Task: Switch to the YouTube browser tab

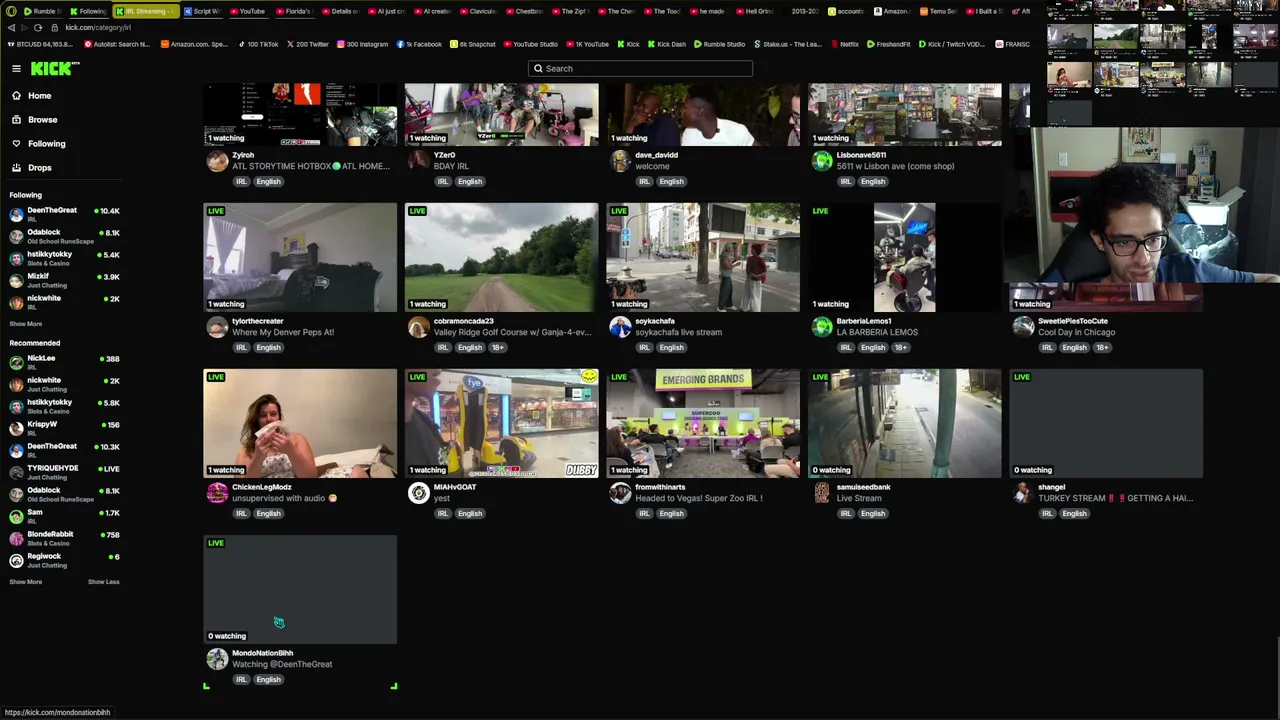Action: tap(246, 11)
